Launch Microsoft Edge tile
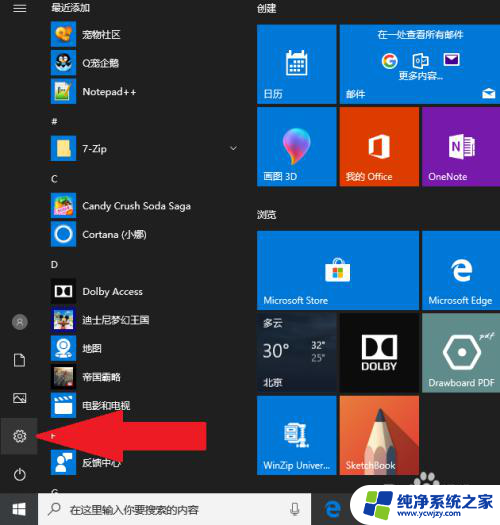 point(461,270)
